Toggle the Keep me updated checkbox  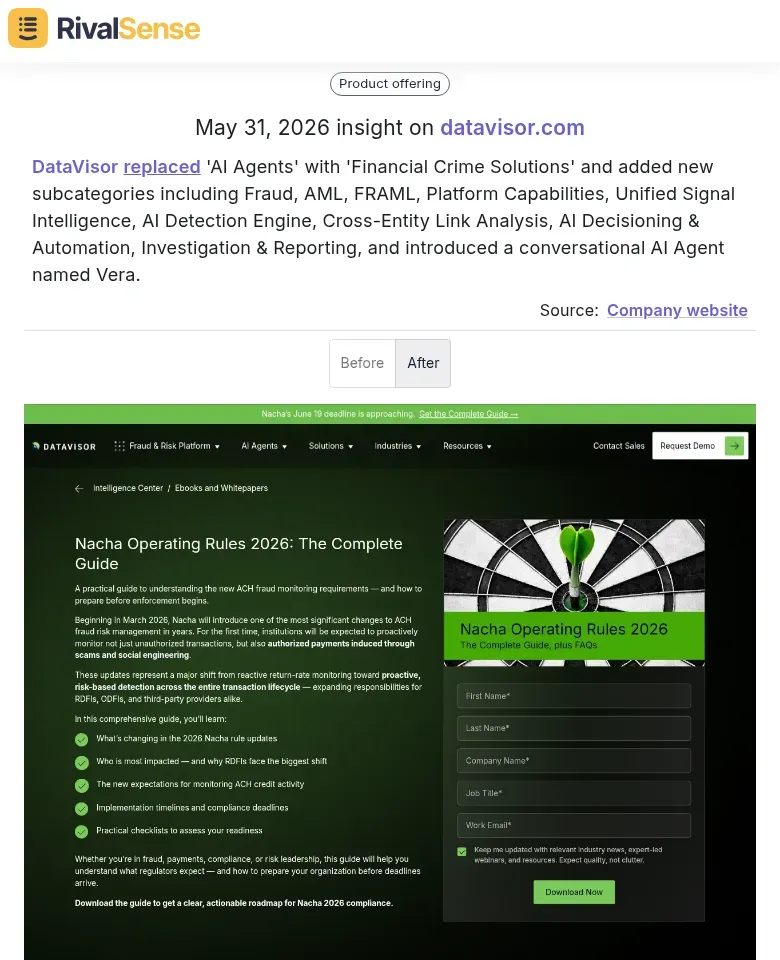coord(462,852)
